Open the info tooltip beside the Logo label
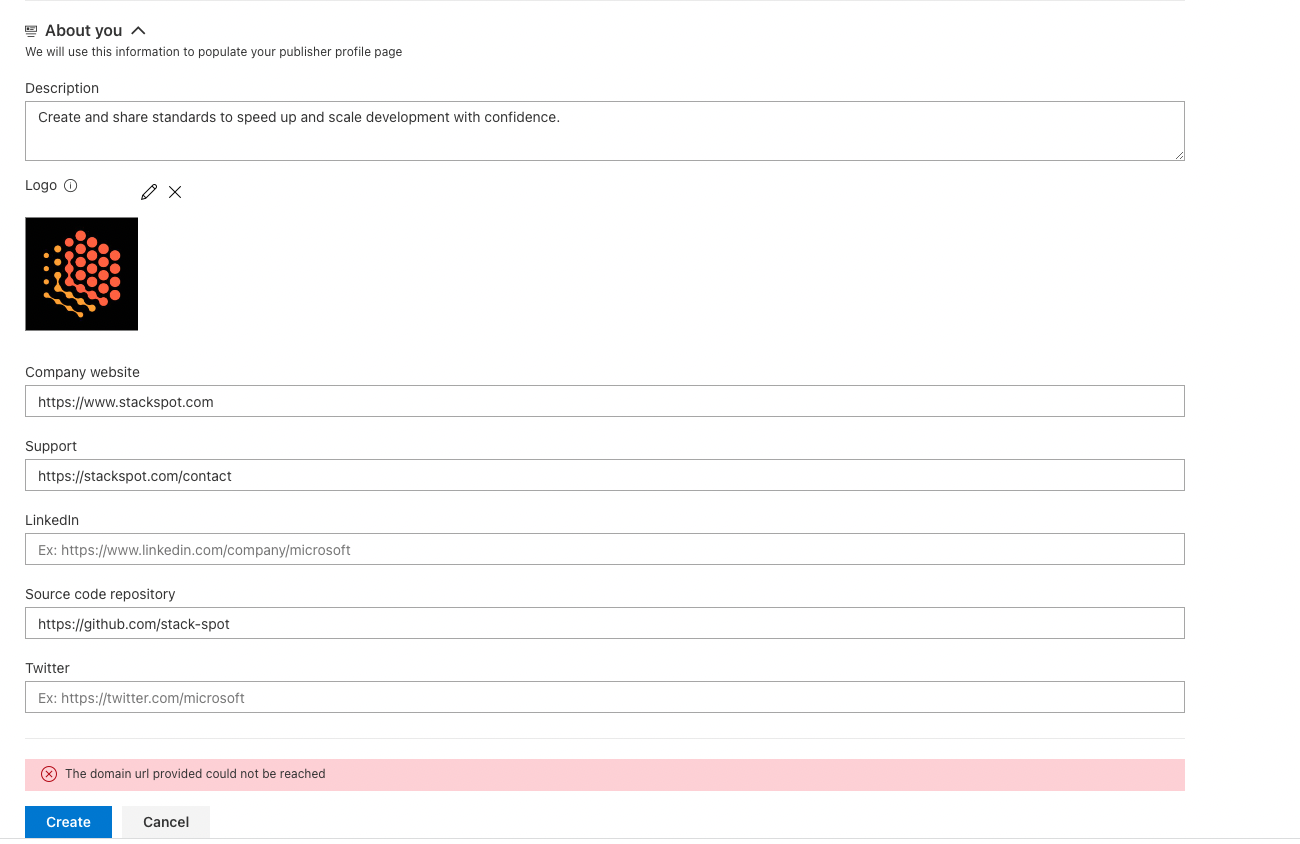The width and height of the screenshot is (1300, 844). [x=70, y=185]
